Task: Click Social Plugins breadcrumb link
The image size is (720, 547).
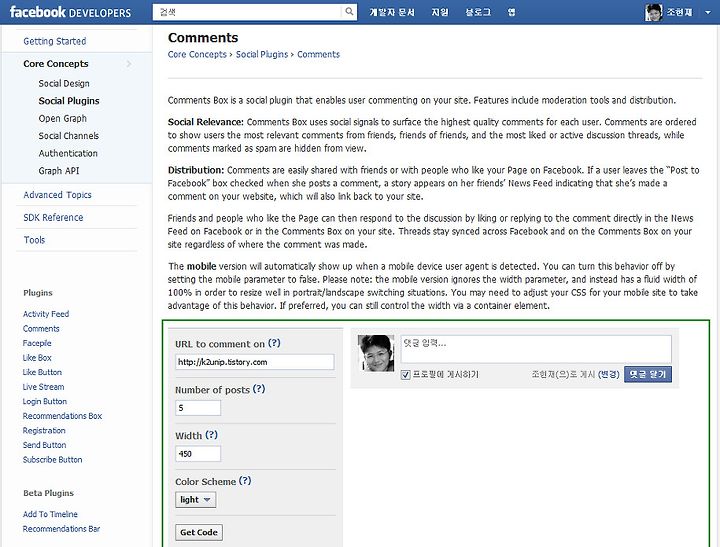Action: [262, 54]
